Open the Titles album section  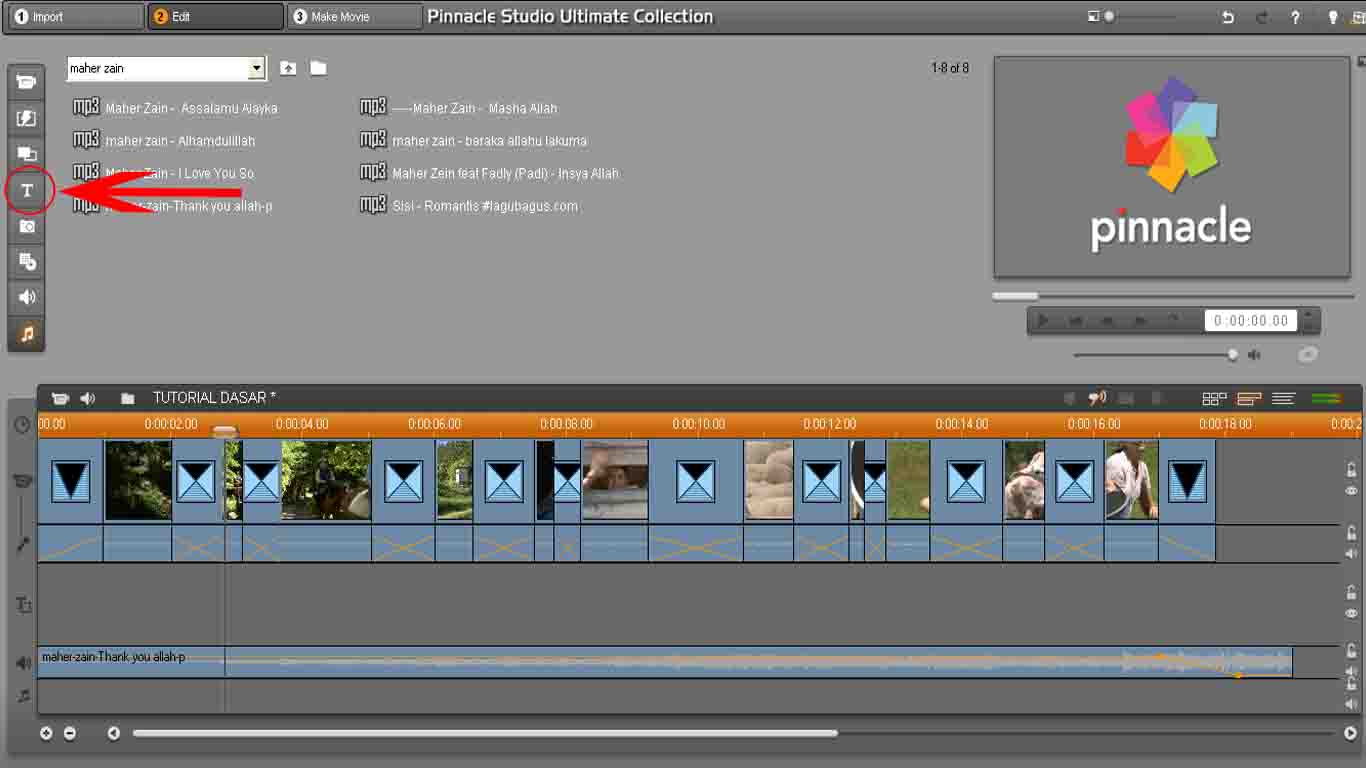(x=27, y=190)
